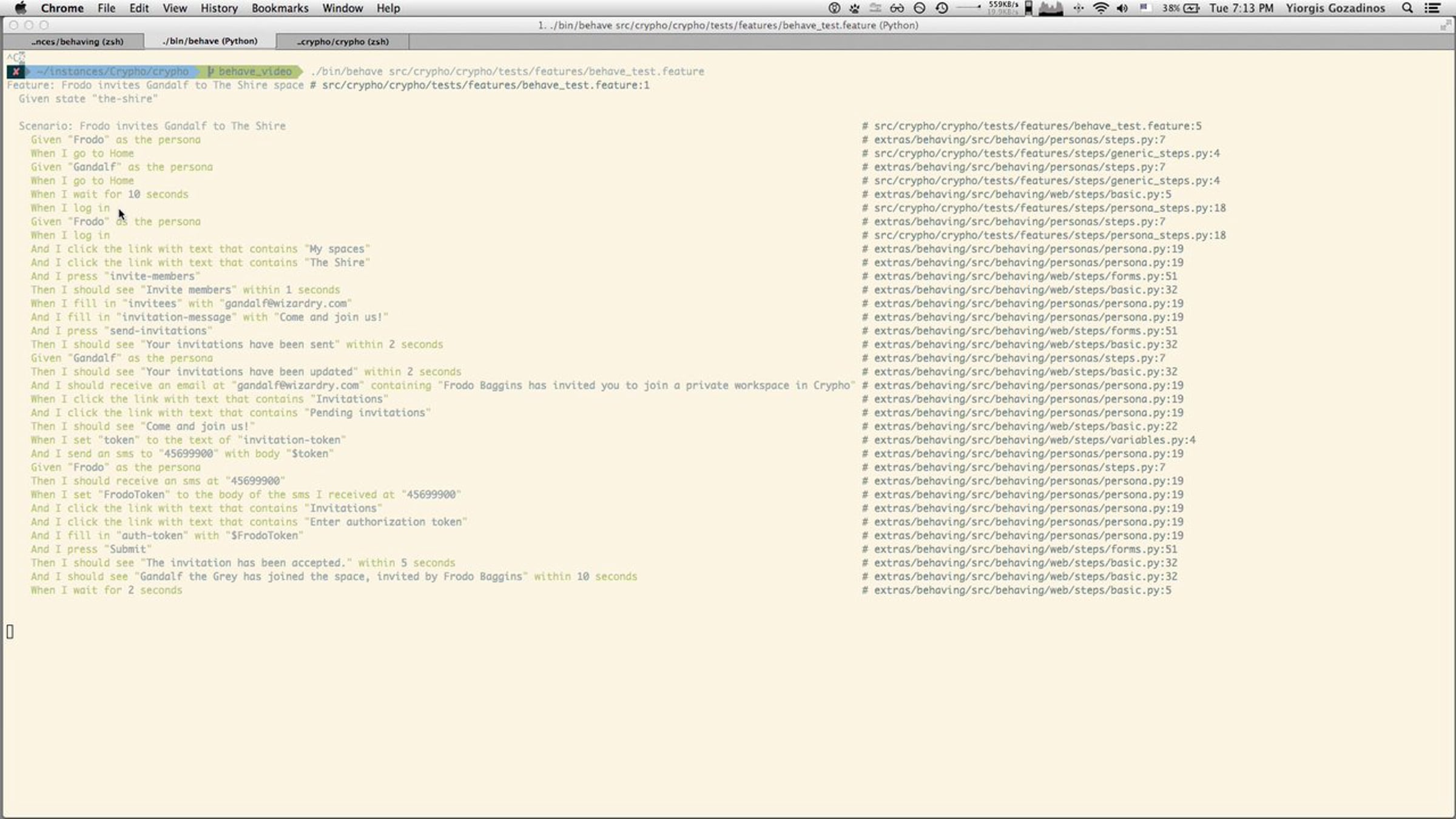Click 'And I press "invite-members"' step
This screenshot has height=819, width=1456.
click(115, 276)
